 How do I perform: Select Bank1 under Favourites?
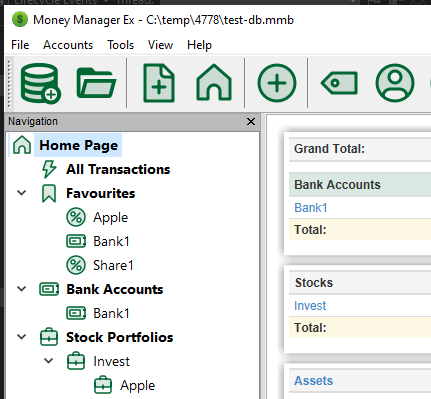tap(111, 241)
